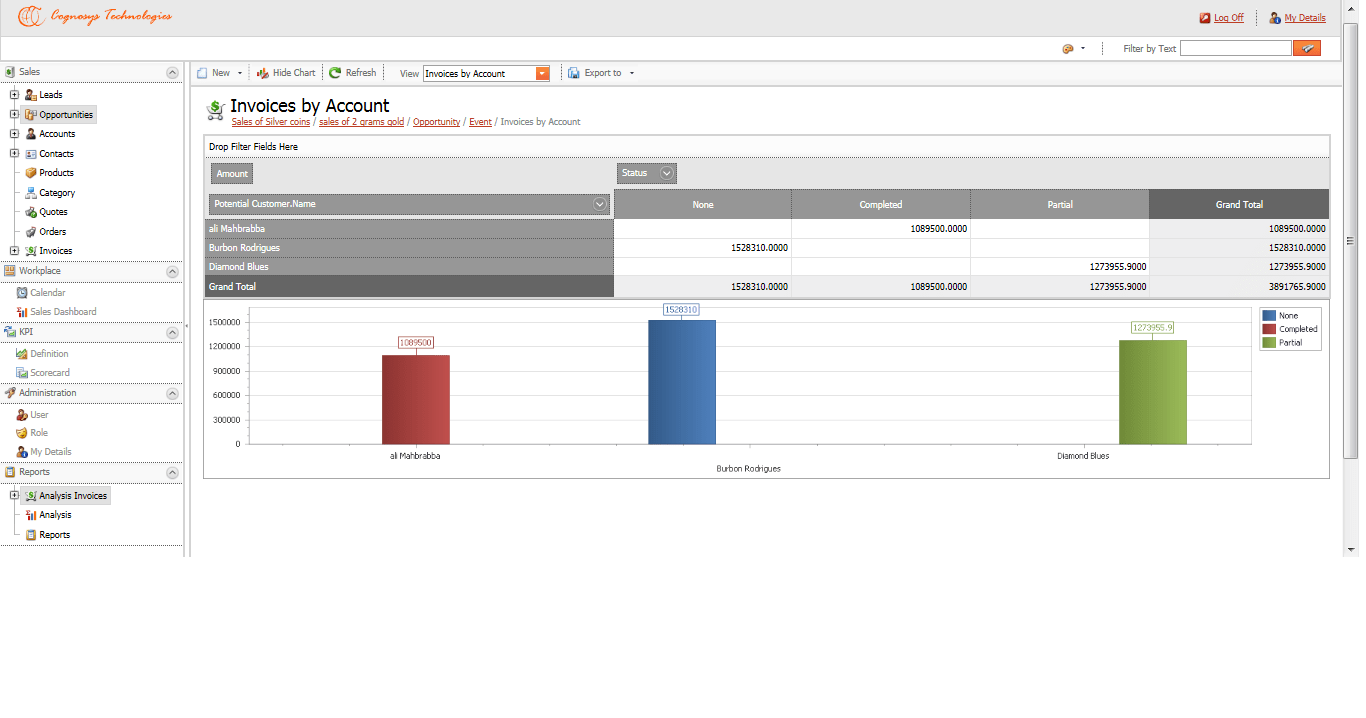
Task: Open the theme palette icon
Action: [x=1067, y=48]
